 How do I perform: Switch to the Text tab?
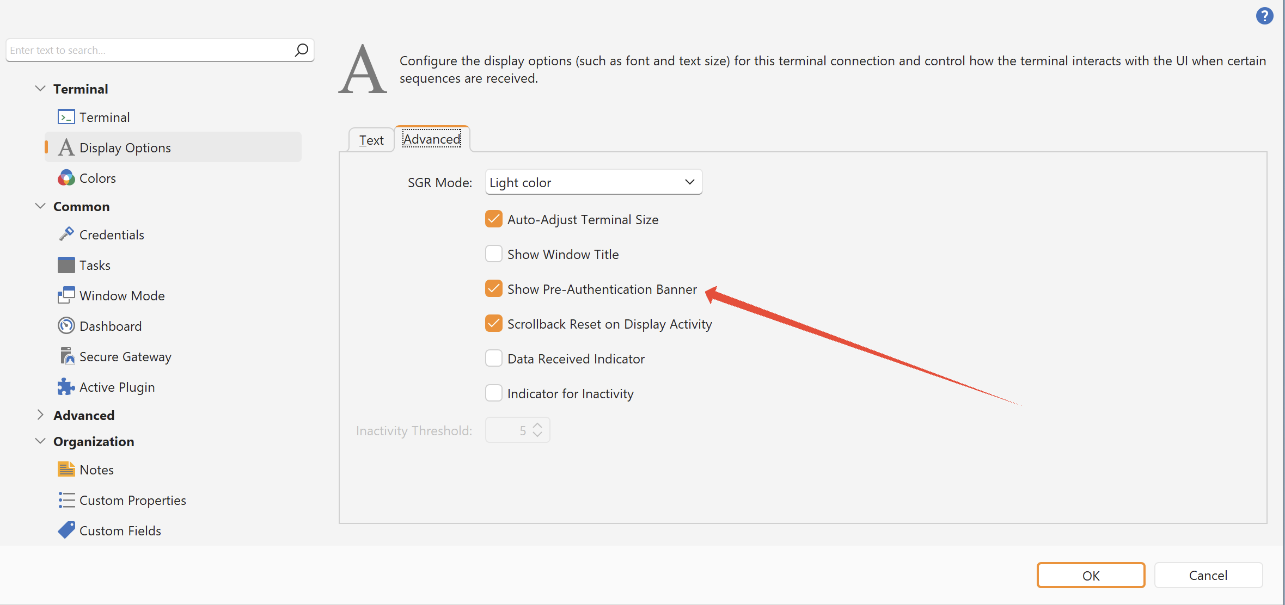371,140
